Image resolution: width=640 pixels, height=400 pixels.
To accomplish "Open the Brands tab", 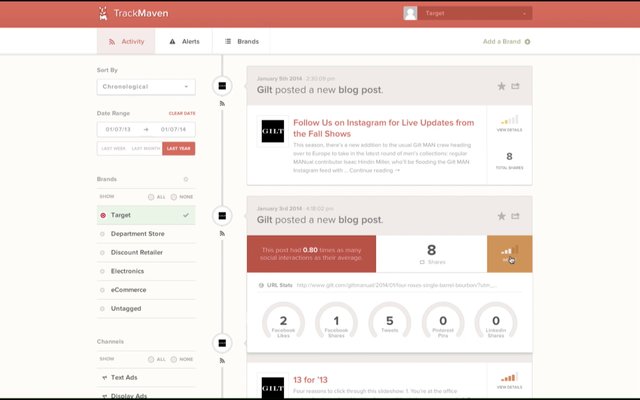I will click(x=242, y=41).
